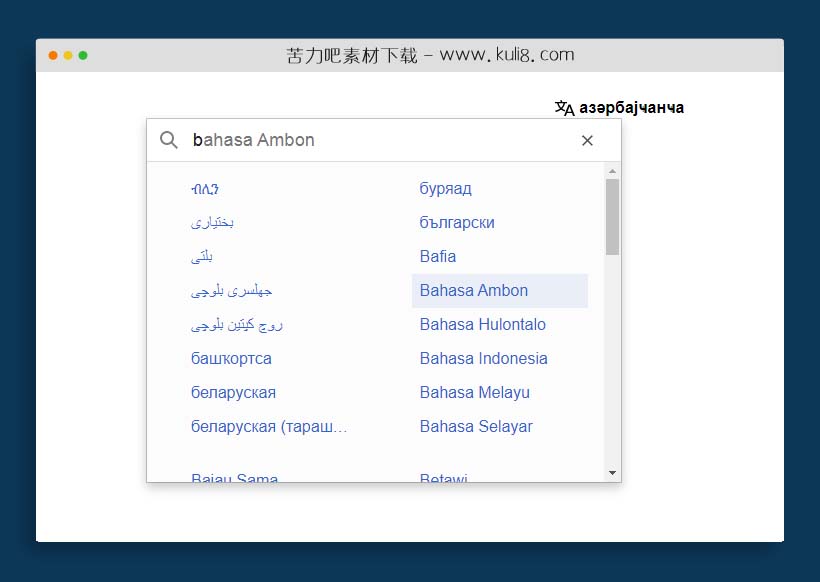Screen dimensions: 820x582
Task: Pick беларуская language entry
Action: (233, 393)
